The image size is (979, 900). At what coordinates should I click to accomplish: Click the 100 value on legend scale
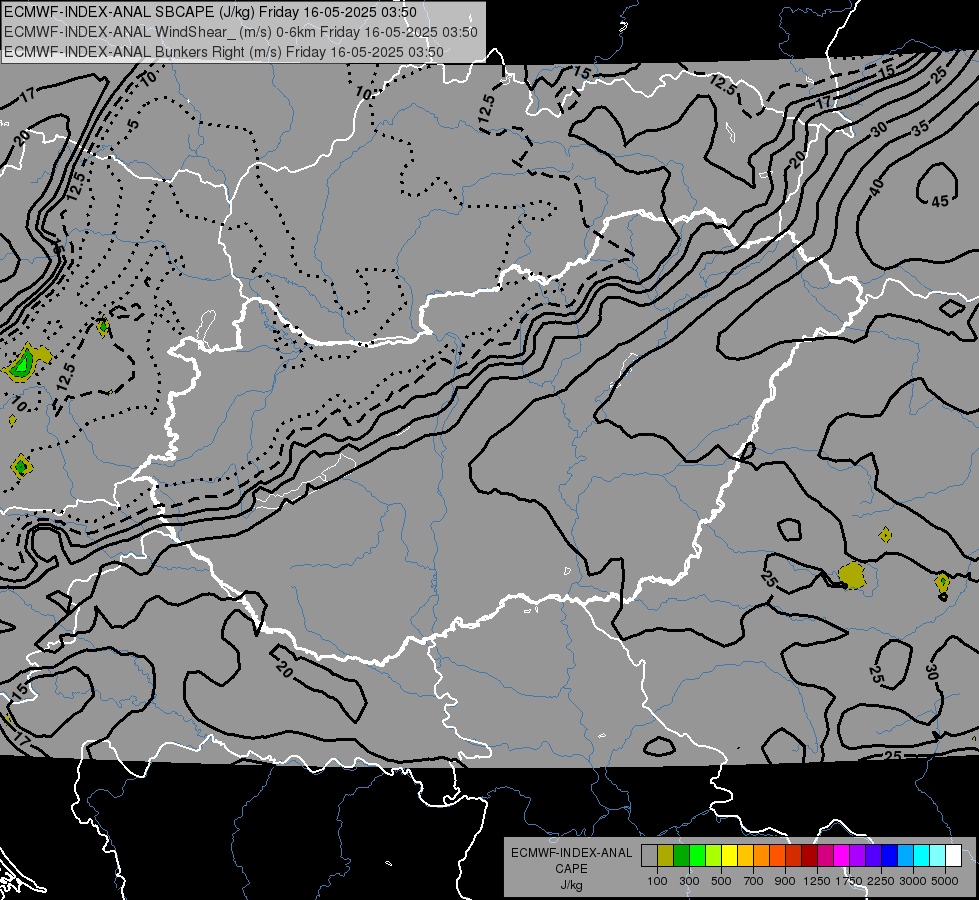(657, 881)
